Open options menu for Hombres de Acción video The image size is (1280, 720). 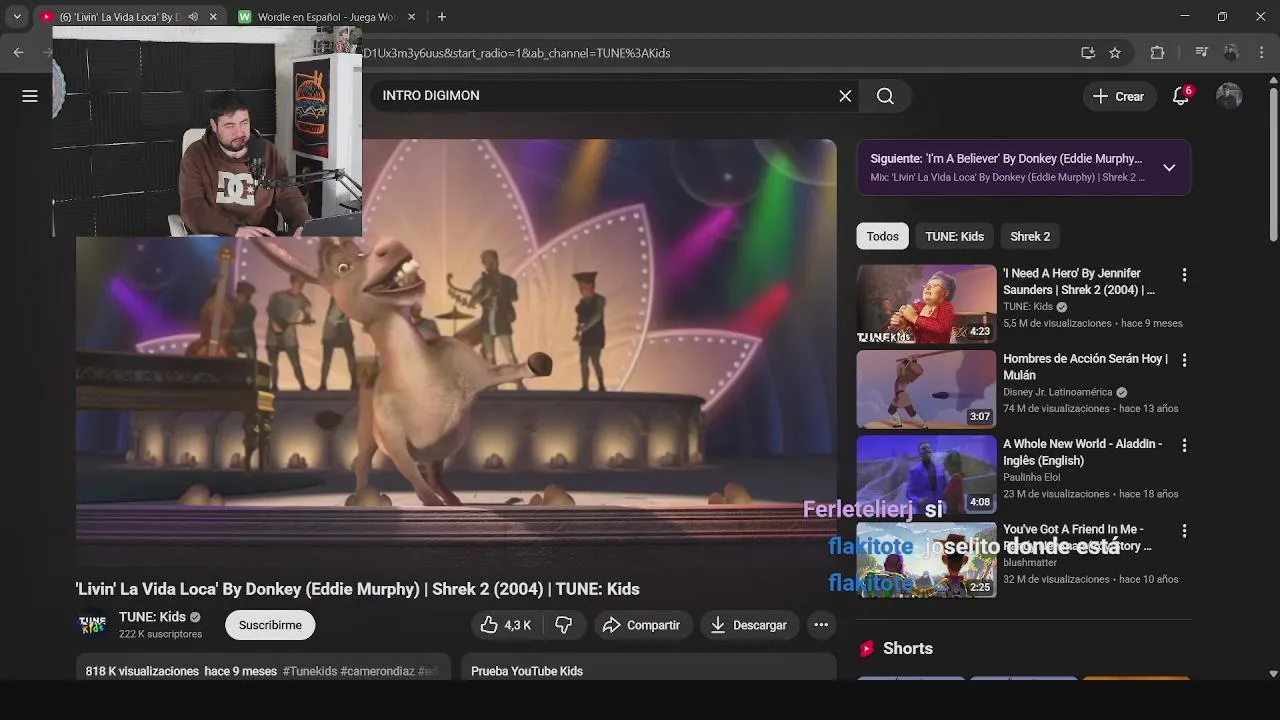point(1184,360)
